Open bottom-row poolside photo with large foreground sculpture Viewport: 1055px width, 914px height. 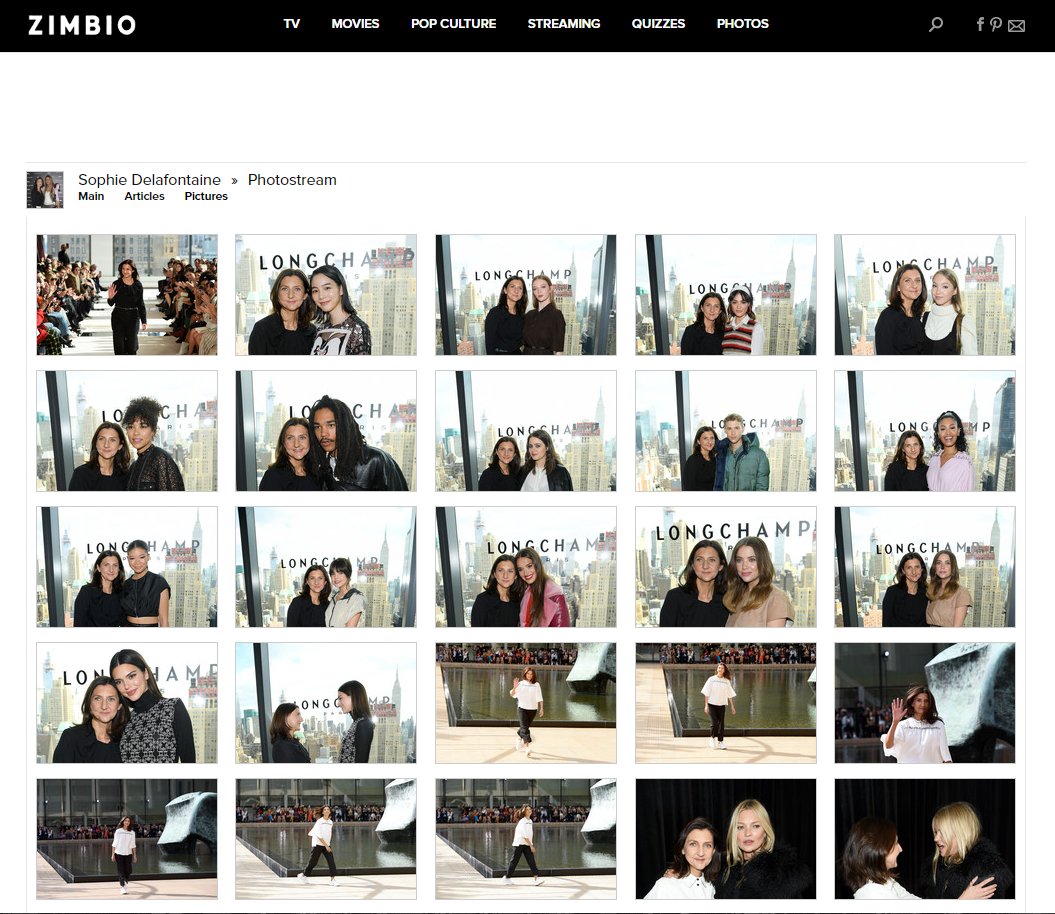[127, 839]
